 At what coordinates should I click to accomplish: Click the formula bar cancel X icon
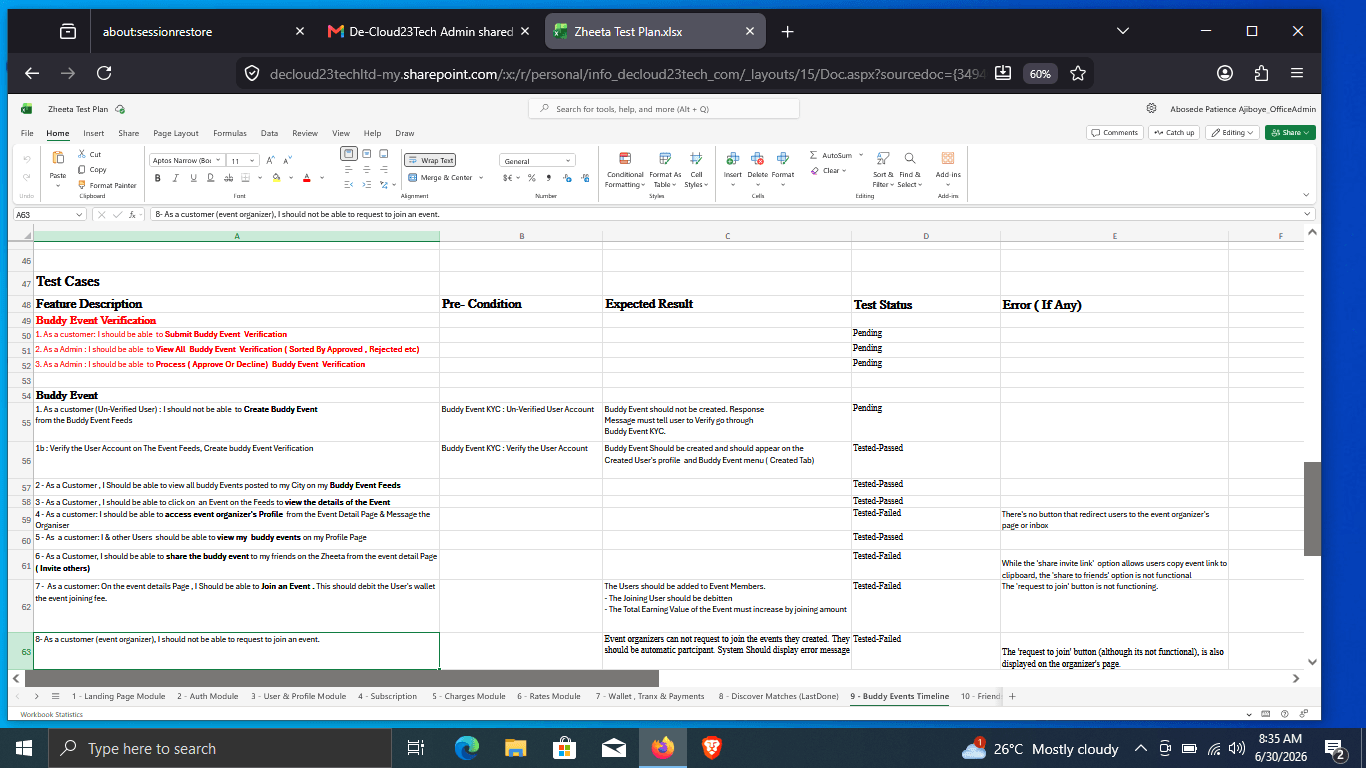coord(102,214)
